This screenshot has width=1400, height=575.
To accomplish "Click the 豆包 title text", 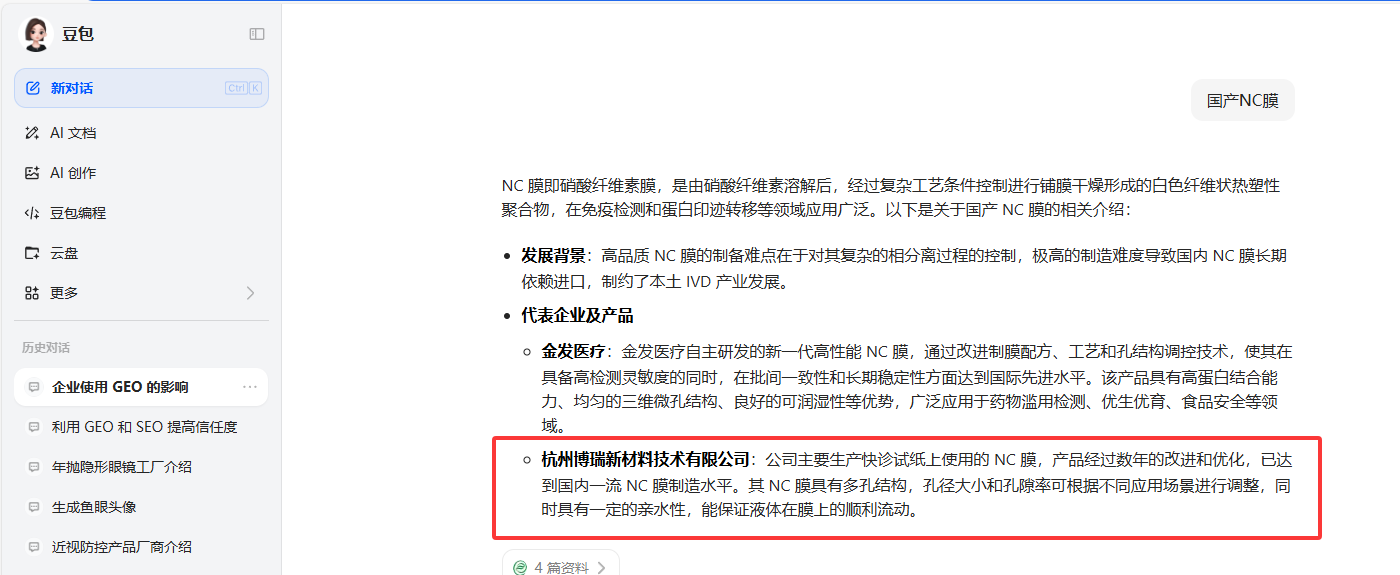I will (78, 34).
